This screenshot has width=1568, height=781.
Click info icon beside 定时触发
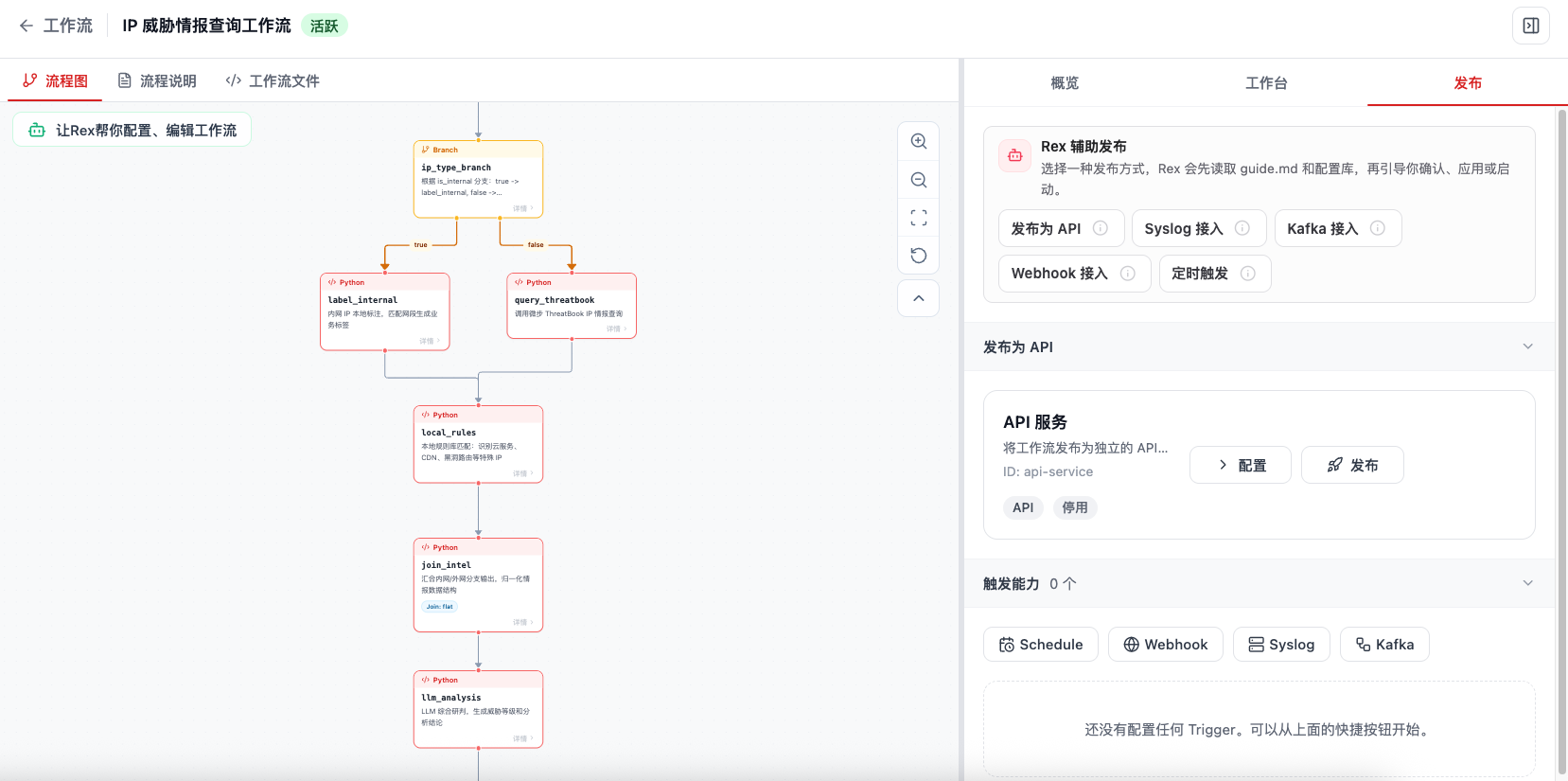pyautogui.click(x=1248, y=274)
